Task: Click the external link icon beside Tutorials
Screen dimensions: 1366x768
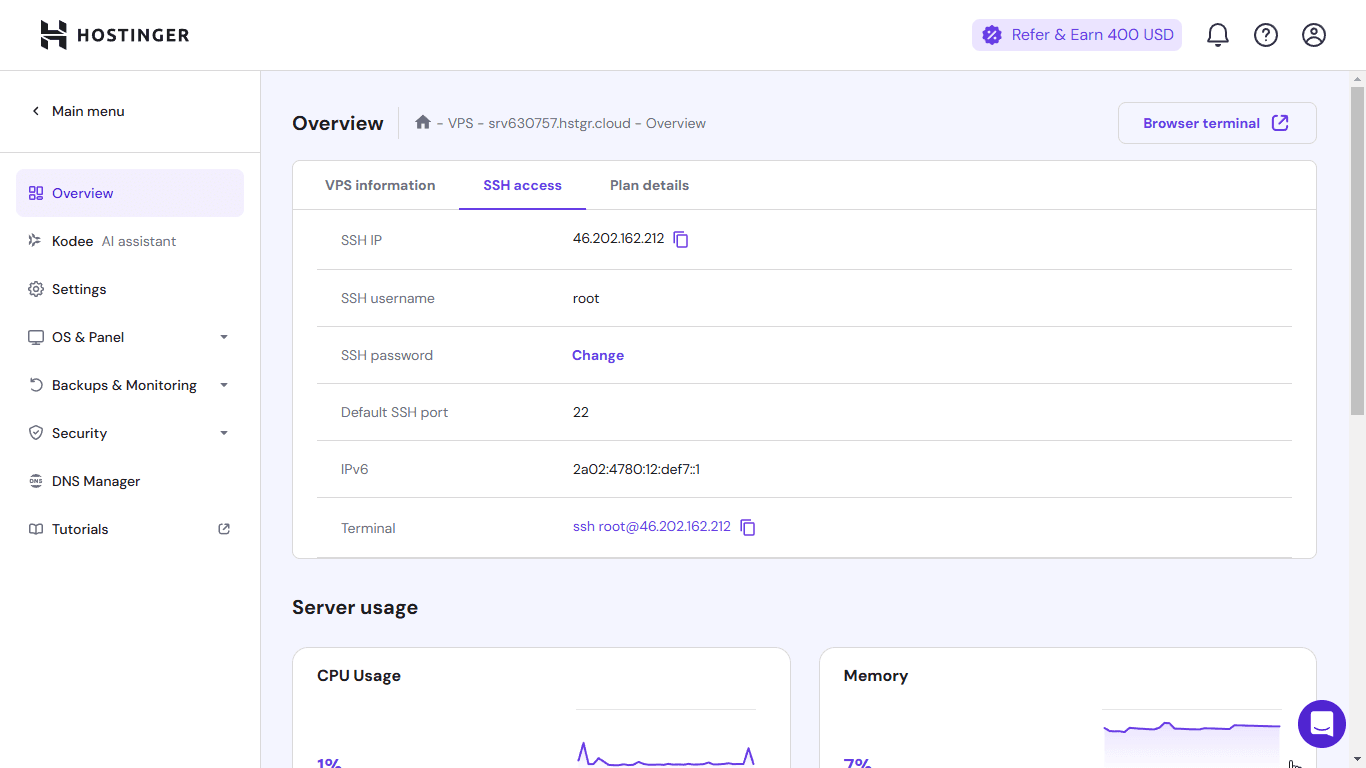Action: [x=224, y=529]
